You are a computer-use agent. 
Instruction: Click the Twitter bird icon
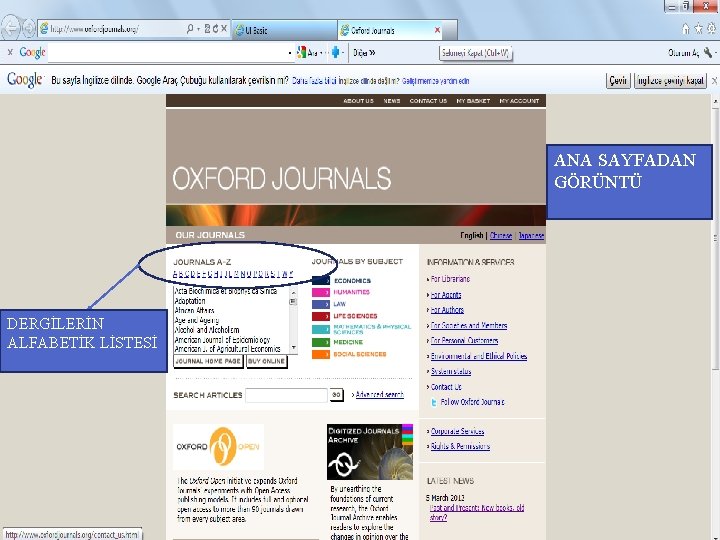433,402
